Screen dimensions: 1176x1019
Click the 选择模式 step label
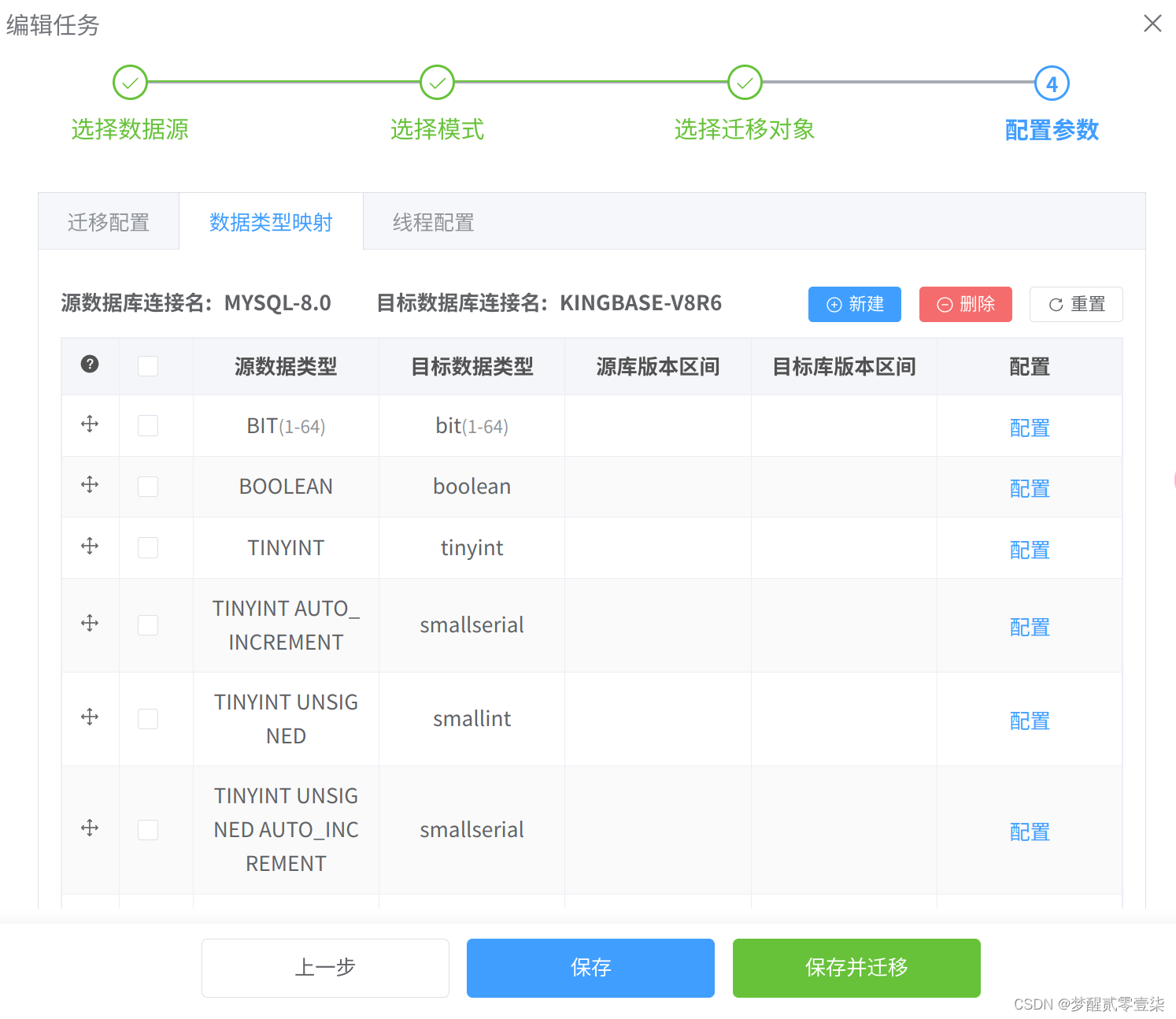pyautogui.click(x=437, y=129)
